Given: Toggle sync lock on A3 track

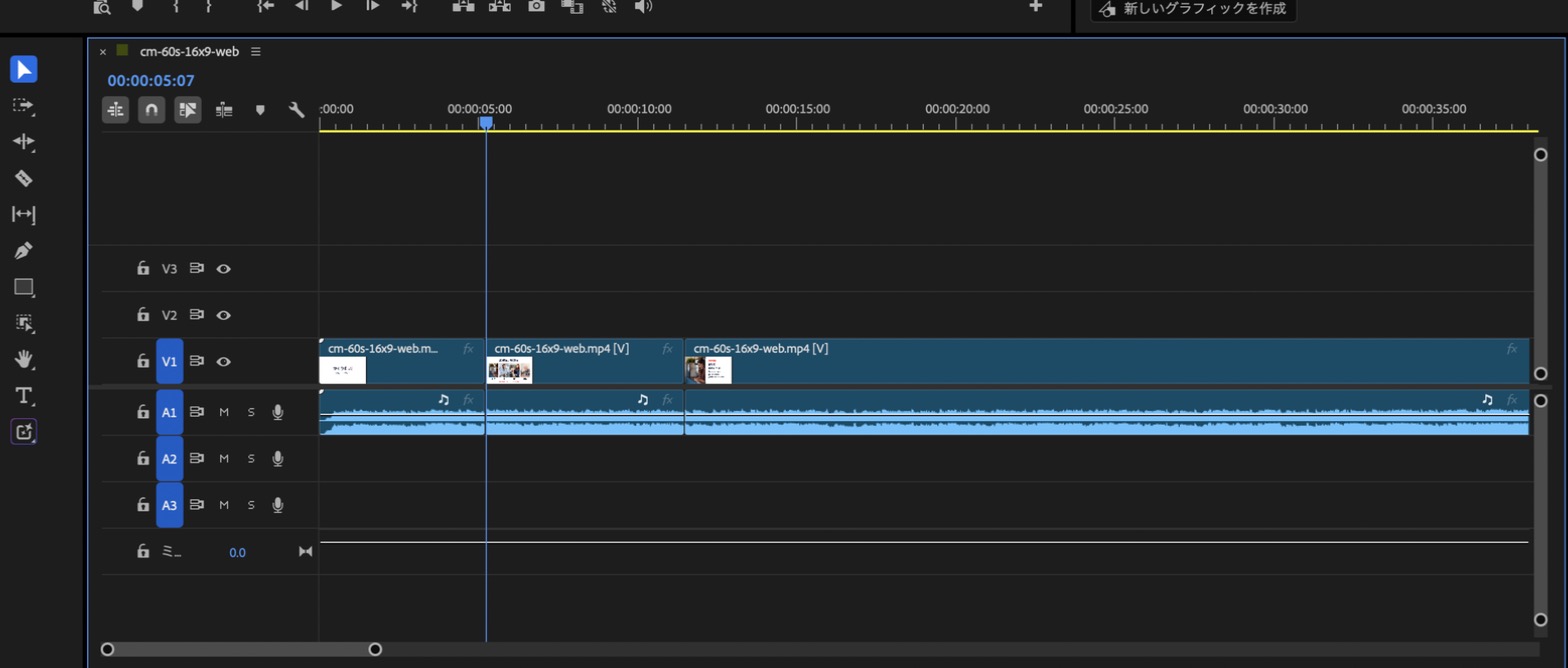Looking at the screenshot, I should 197,505.
